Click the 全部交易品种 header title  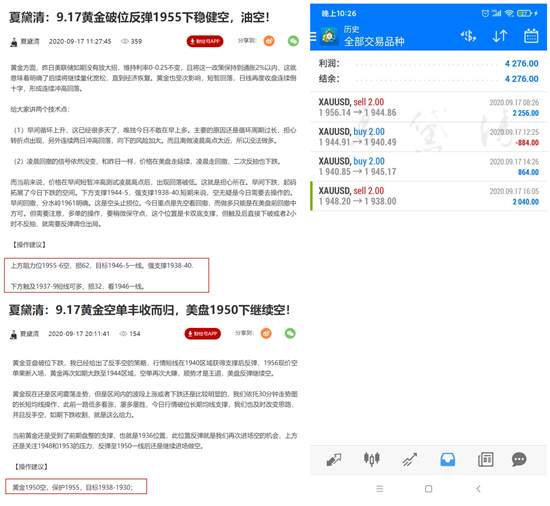coord(374,41)
